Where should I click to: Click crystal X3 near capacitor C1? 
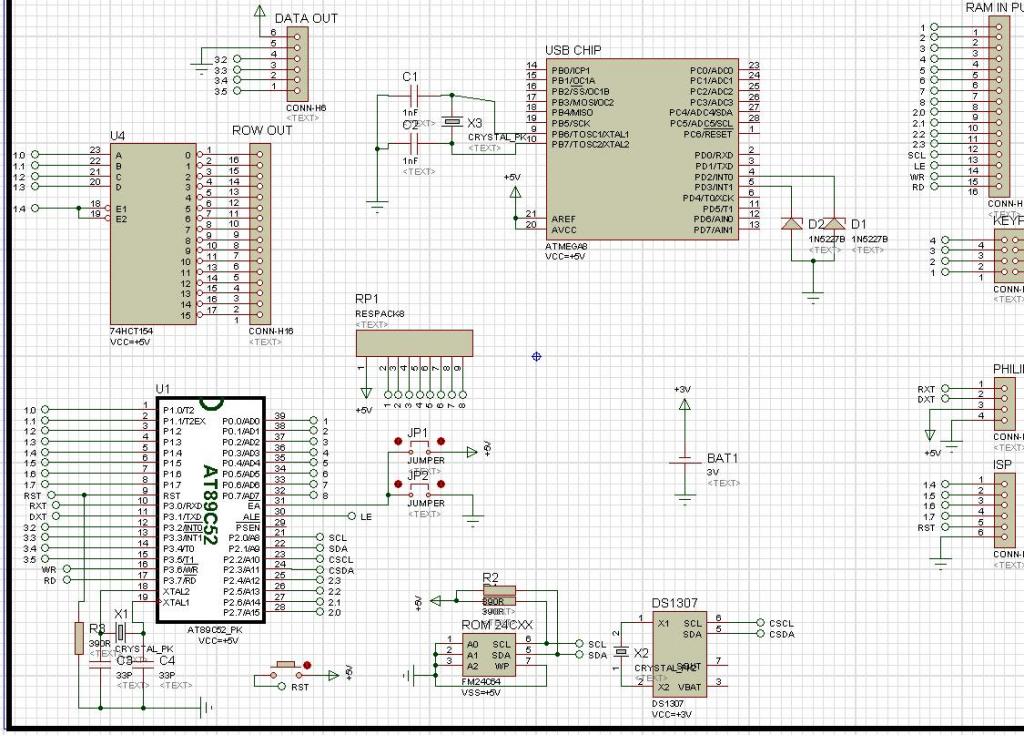click(x=451, y=121)
